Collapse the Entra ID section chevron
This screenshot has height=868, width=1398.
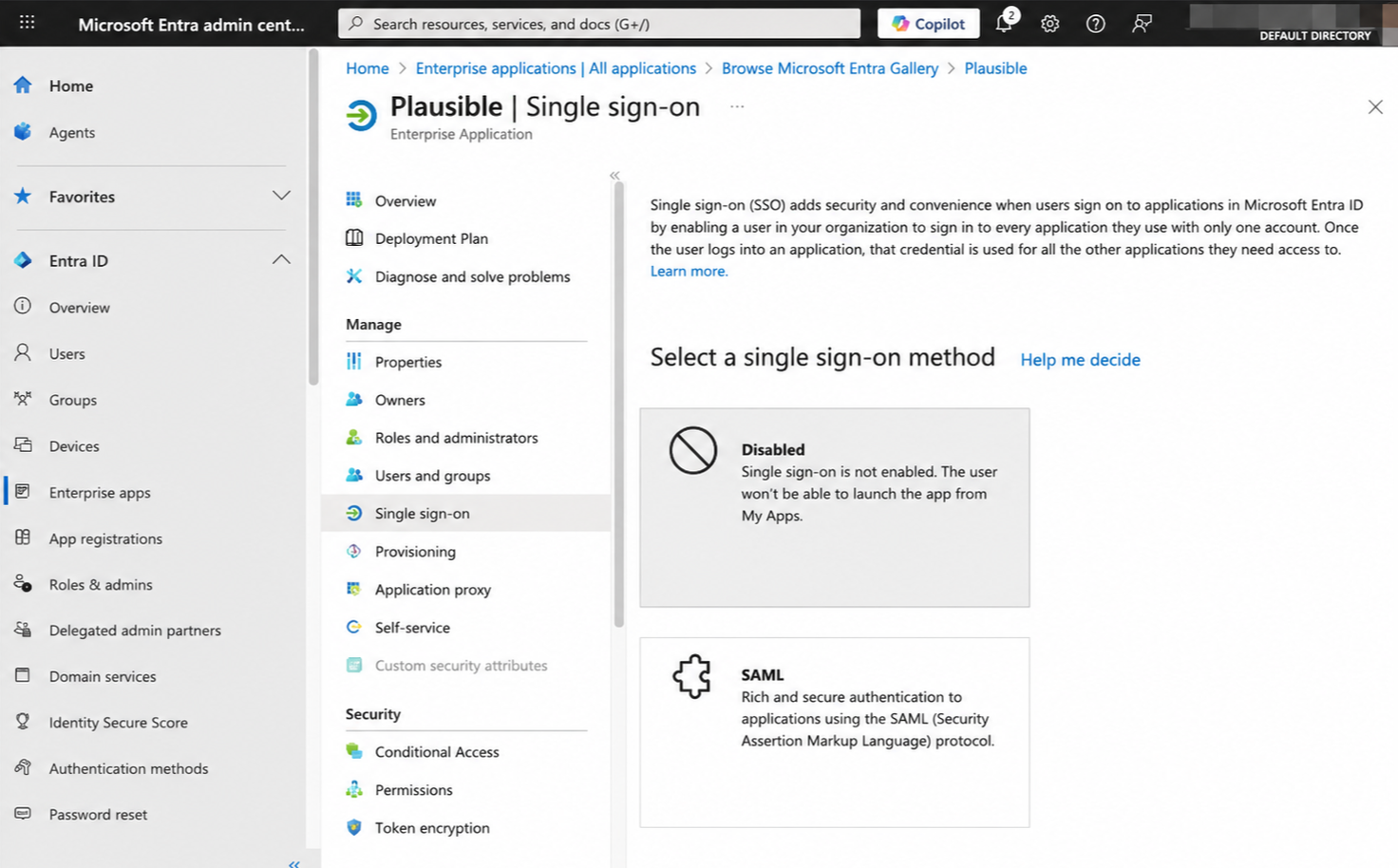281,259
